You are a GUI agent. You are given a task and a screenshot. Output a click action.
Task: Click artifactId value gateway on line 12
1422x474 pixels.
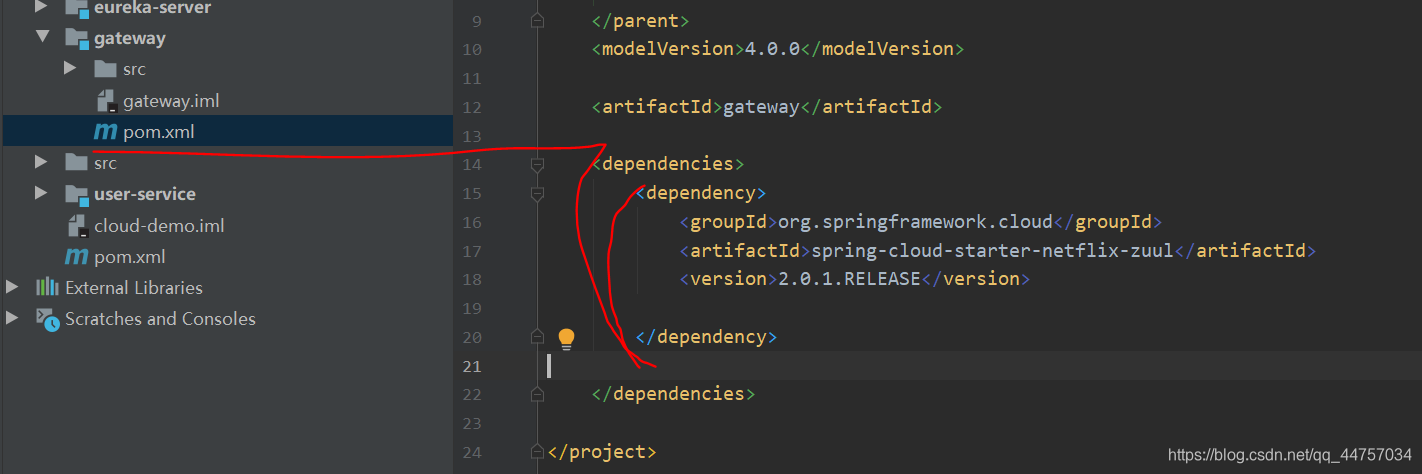point(761,106)
